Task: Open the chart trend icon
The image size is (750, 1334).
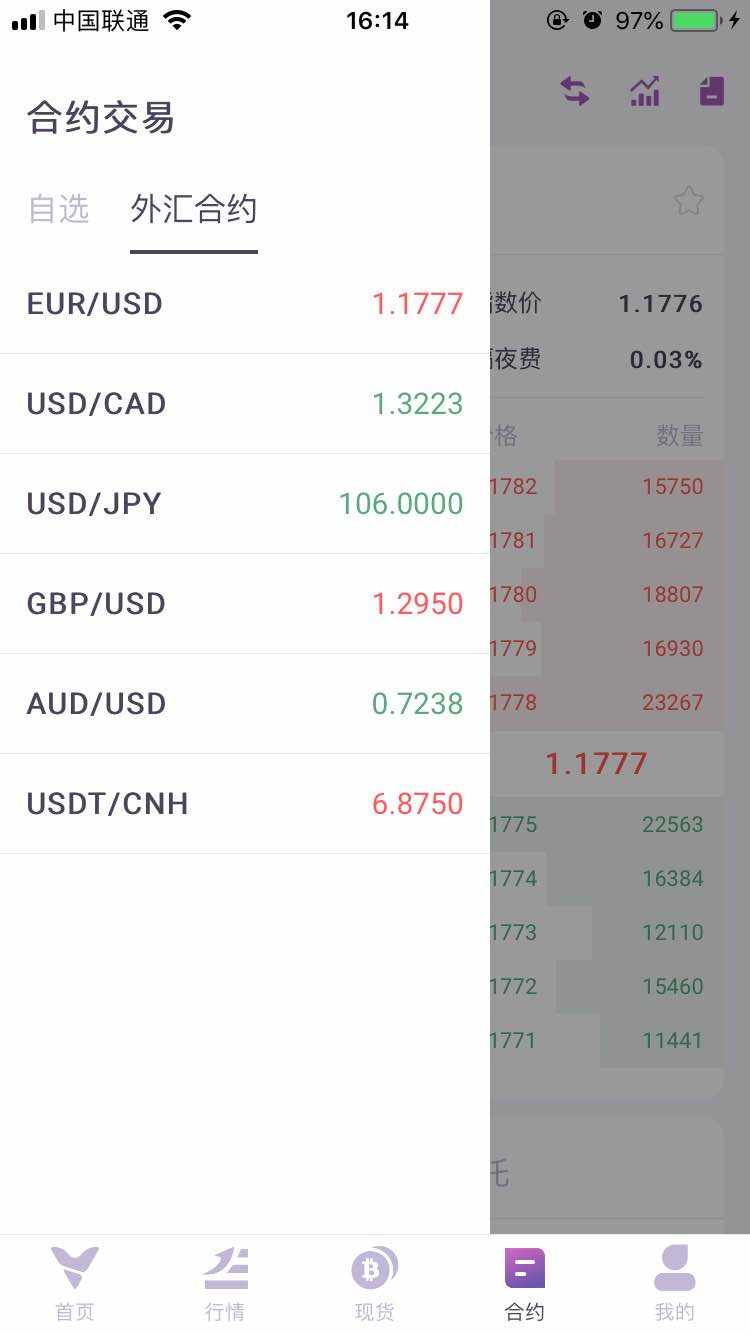Action: click(644, 92)
